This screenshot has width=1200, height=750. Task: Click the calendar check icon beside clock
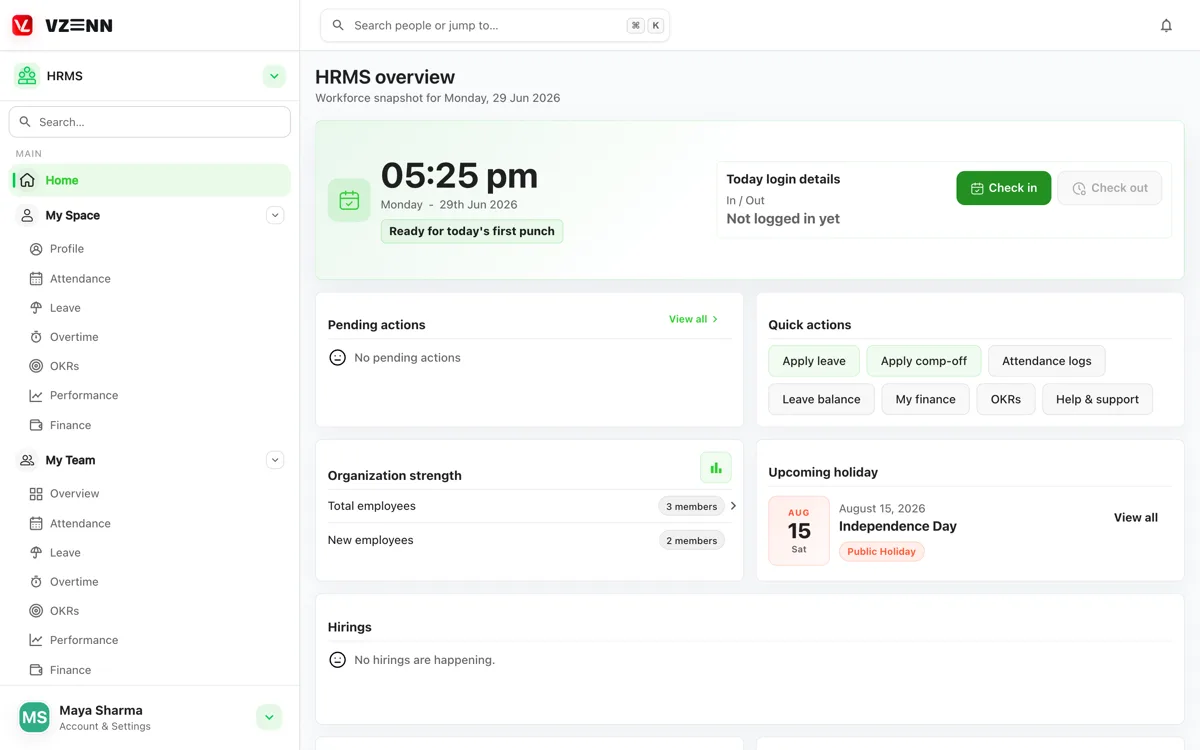click(349, 200)
